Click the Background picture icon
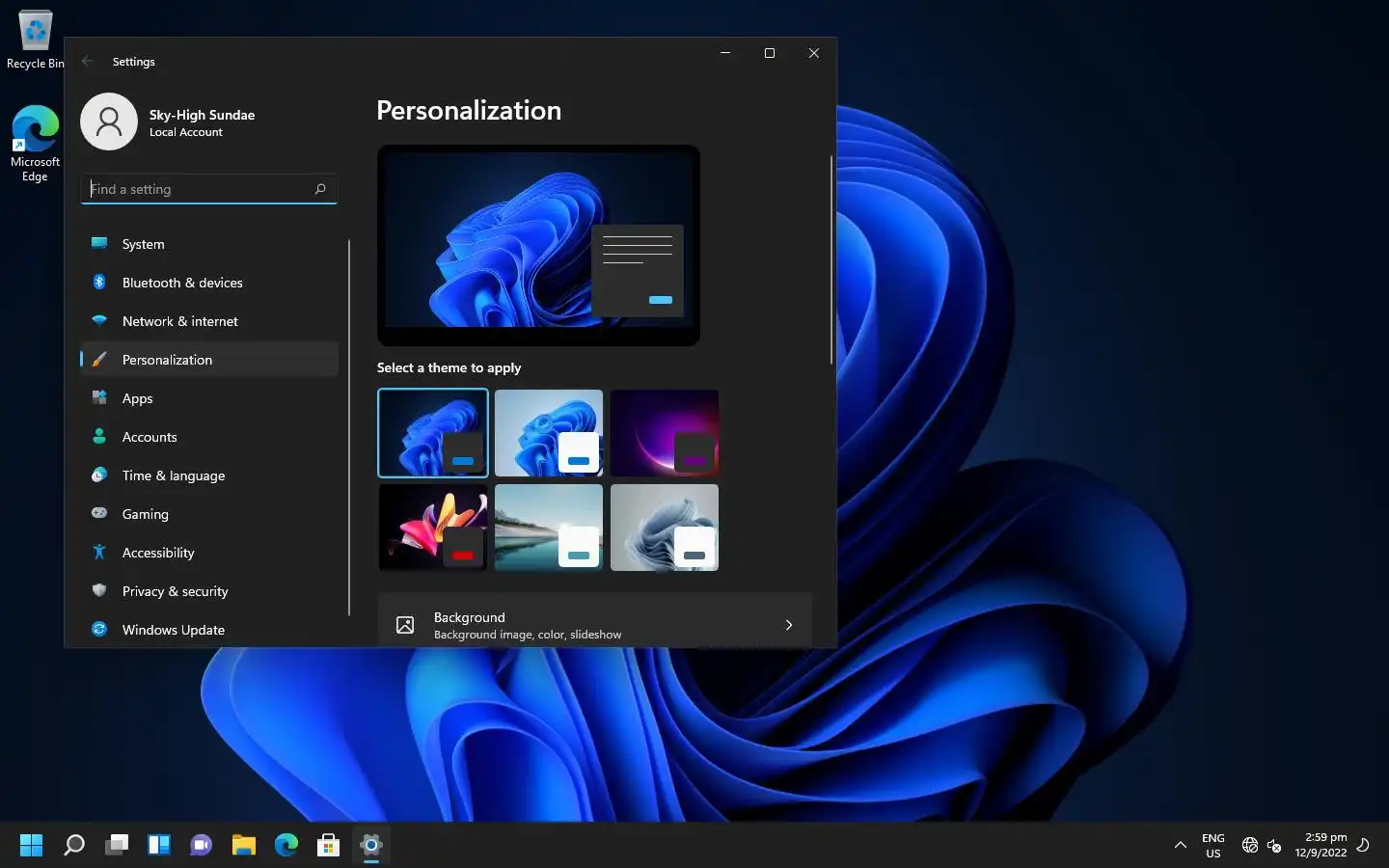 405,625
